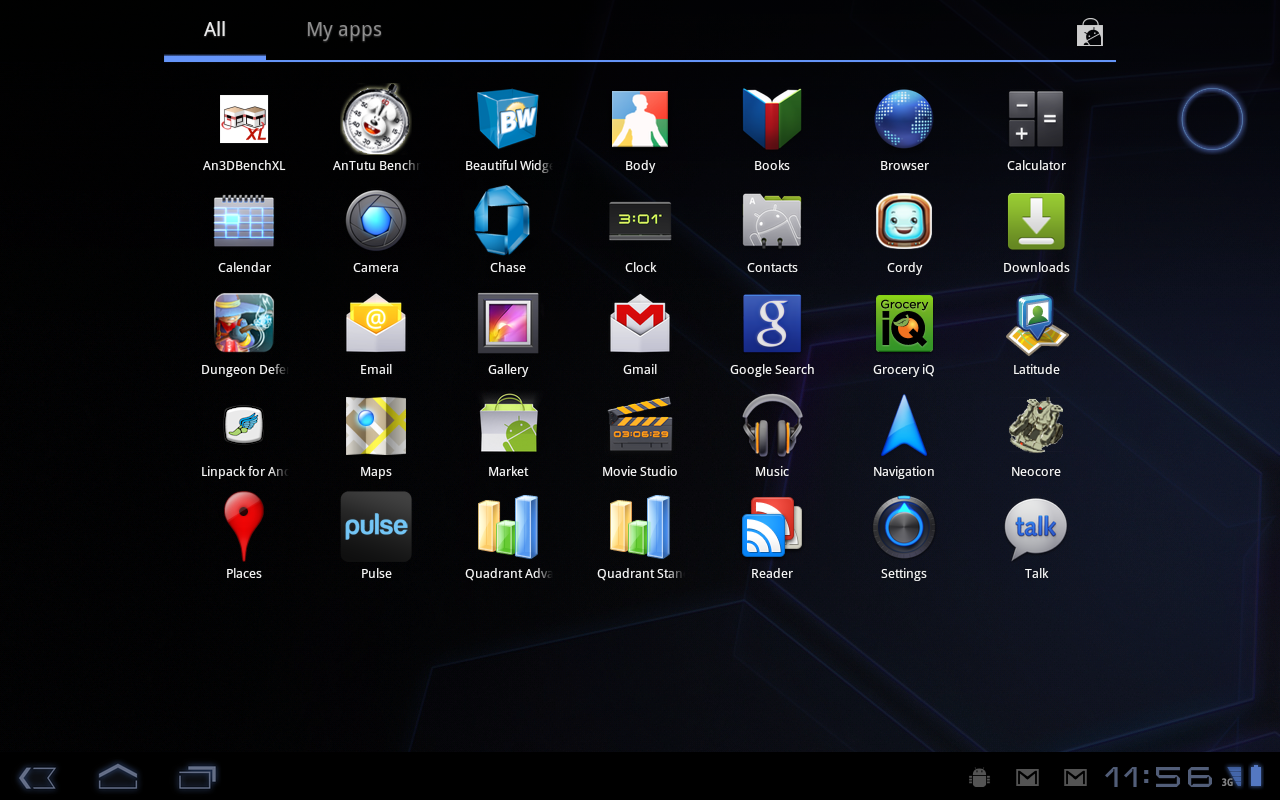
Task: Tap the 11:56 system clock
Action: (x=1158, y=777)
